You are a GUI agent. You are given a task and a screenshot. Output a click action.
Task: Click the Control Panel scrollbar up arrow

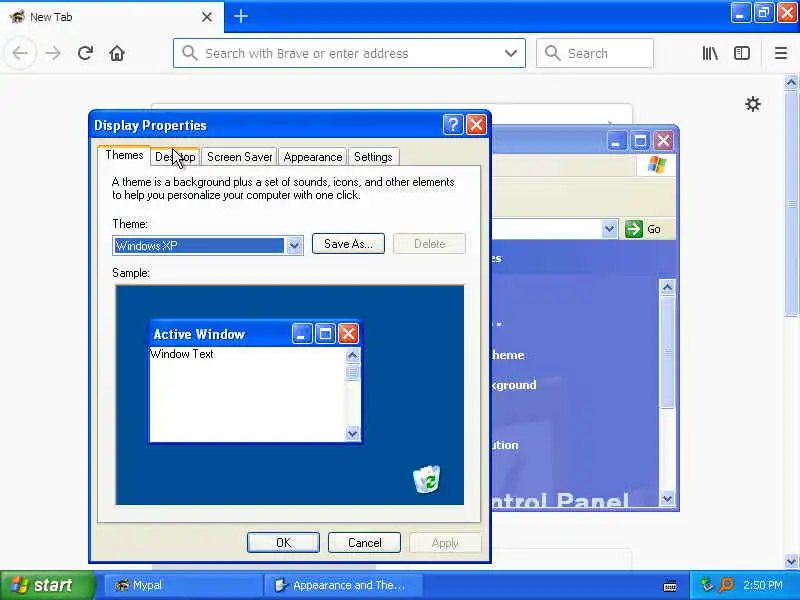(667, 287)
